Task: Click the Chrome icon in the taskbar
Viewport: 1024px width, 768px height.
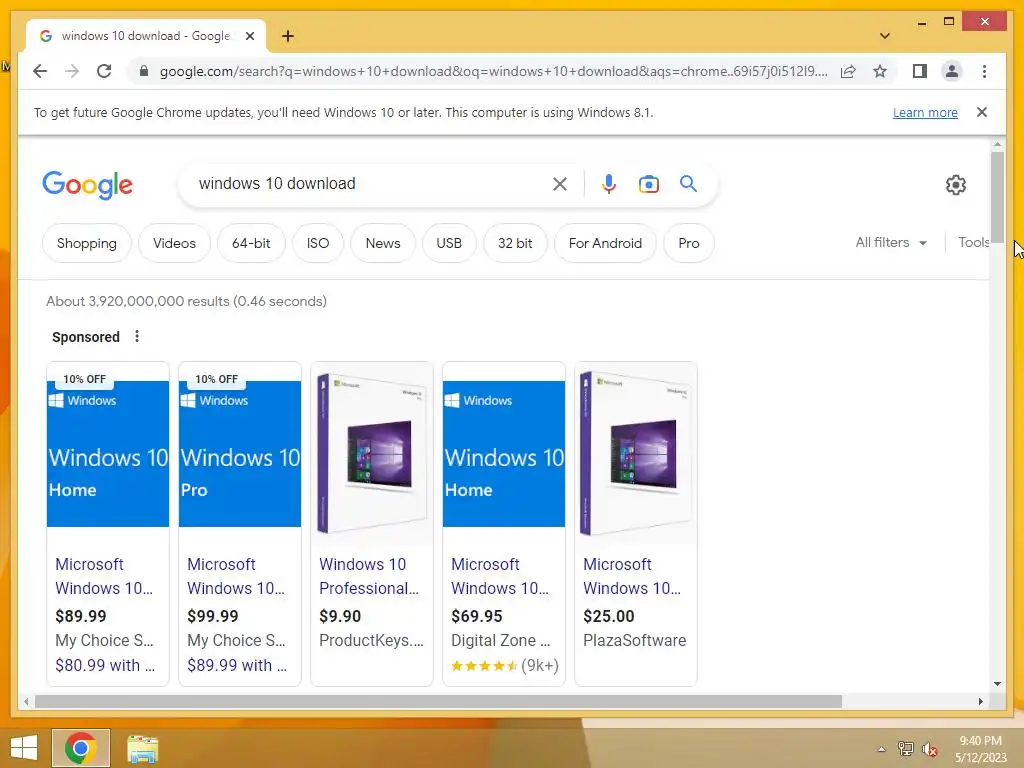Action: [x=80, y=748]
